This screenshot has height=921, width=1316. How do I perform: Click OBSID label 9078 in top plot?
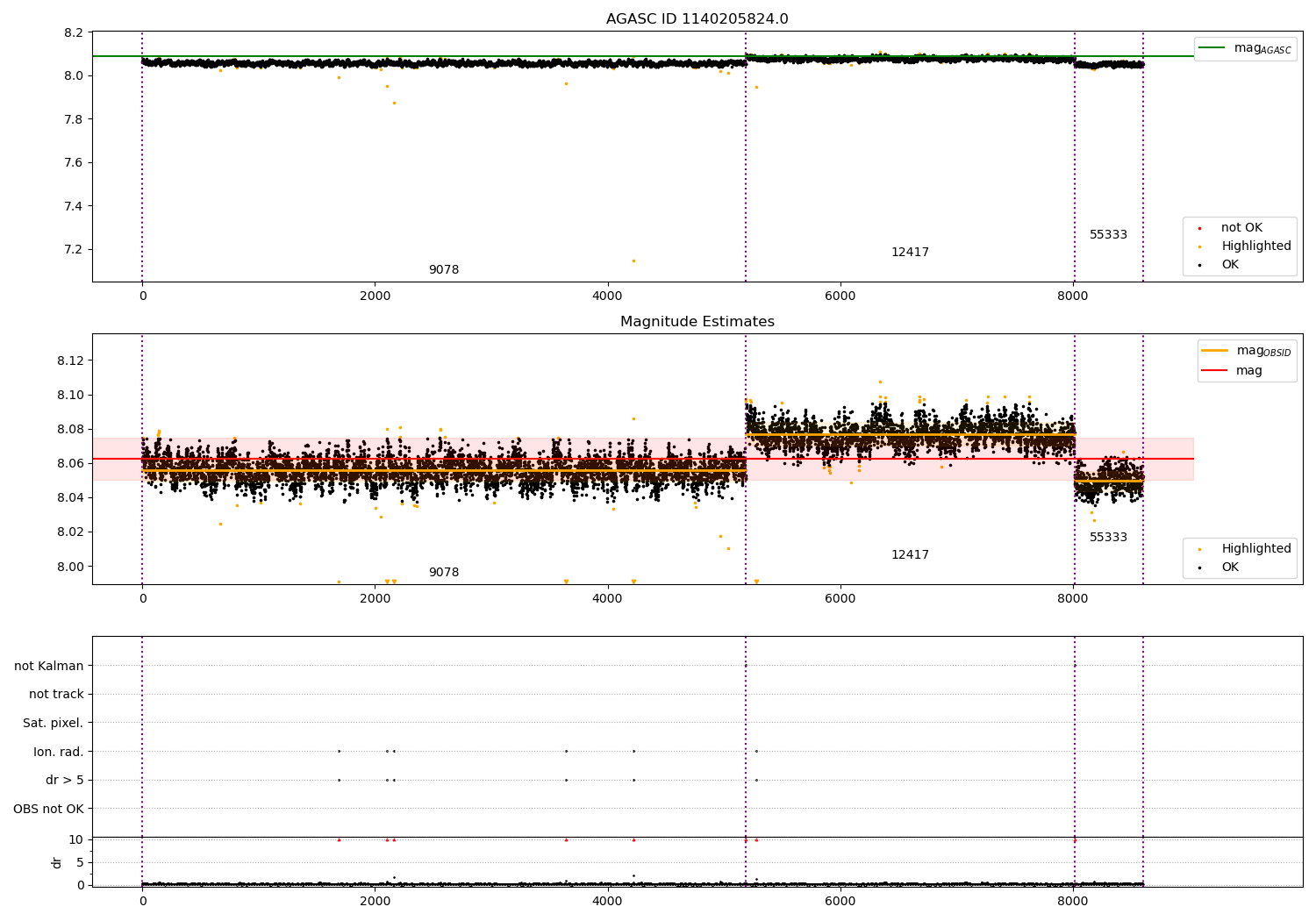point(444,270)
